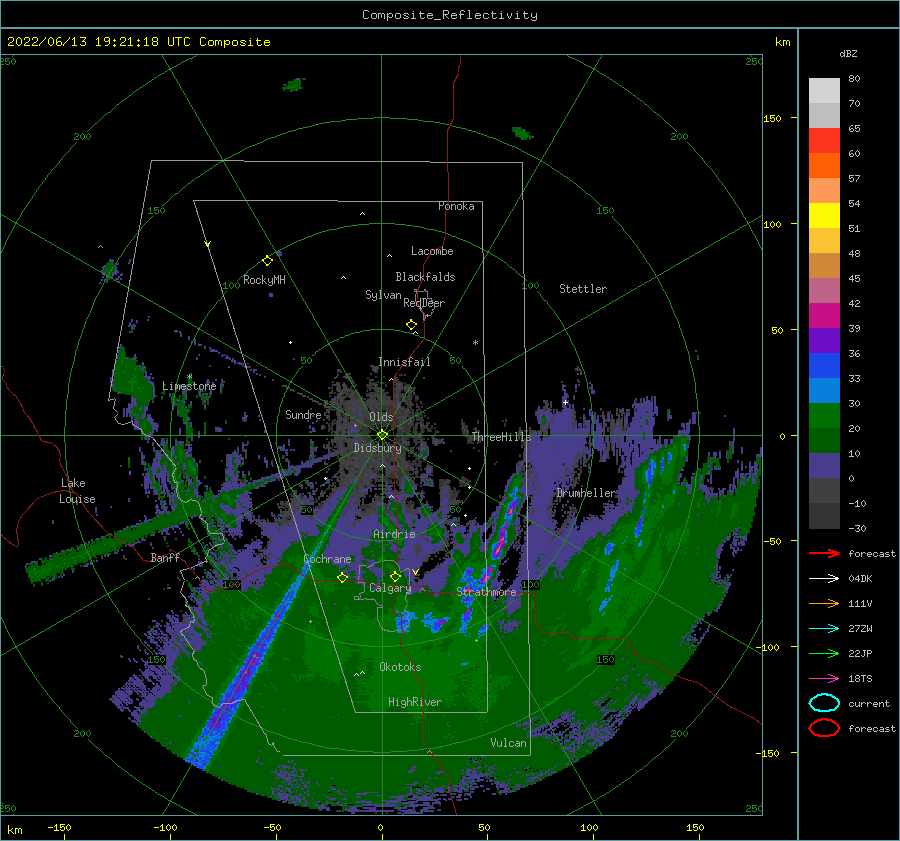900x841 pixels.
Task: Select the Strathmore label
Action: pyautogui.click(x=487, y=592)
